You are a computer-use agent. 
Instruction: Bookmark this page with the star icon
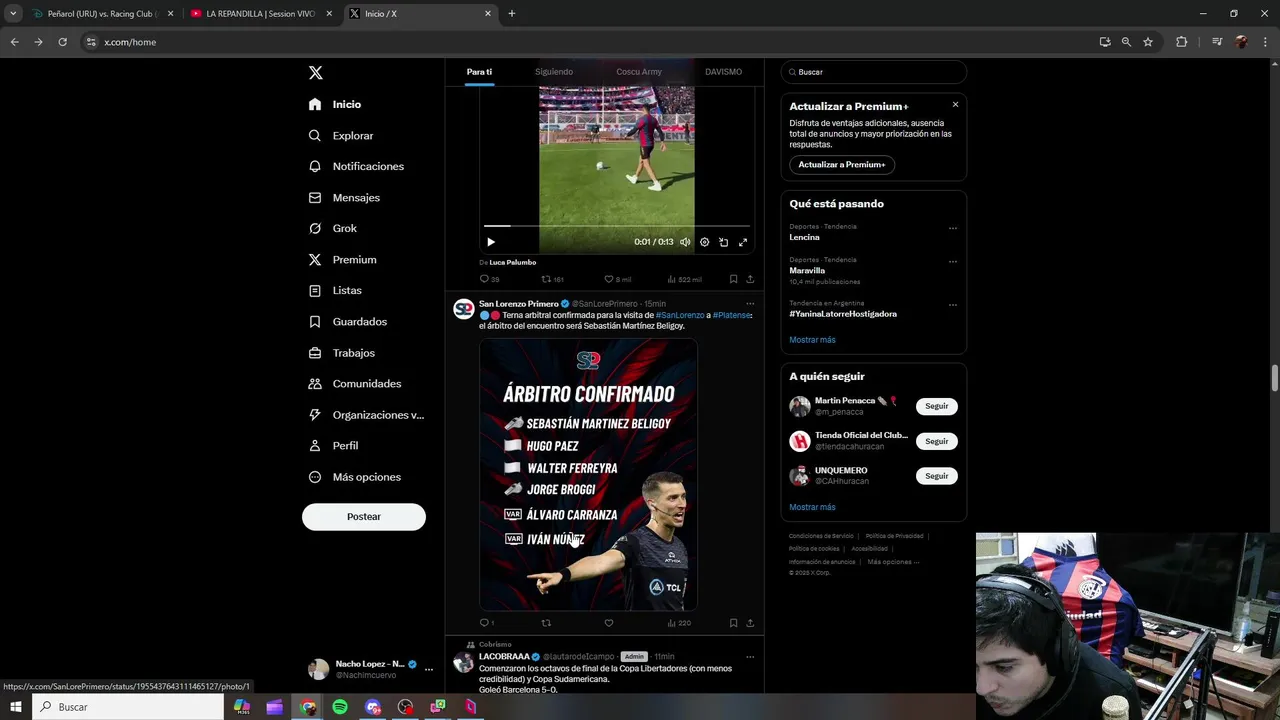pyautogui.click(x=1148, y=42)
